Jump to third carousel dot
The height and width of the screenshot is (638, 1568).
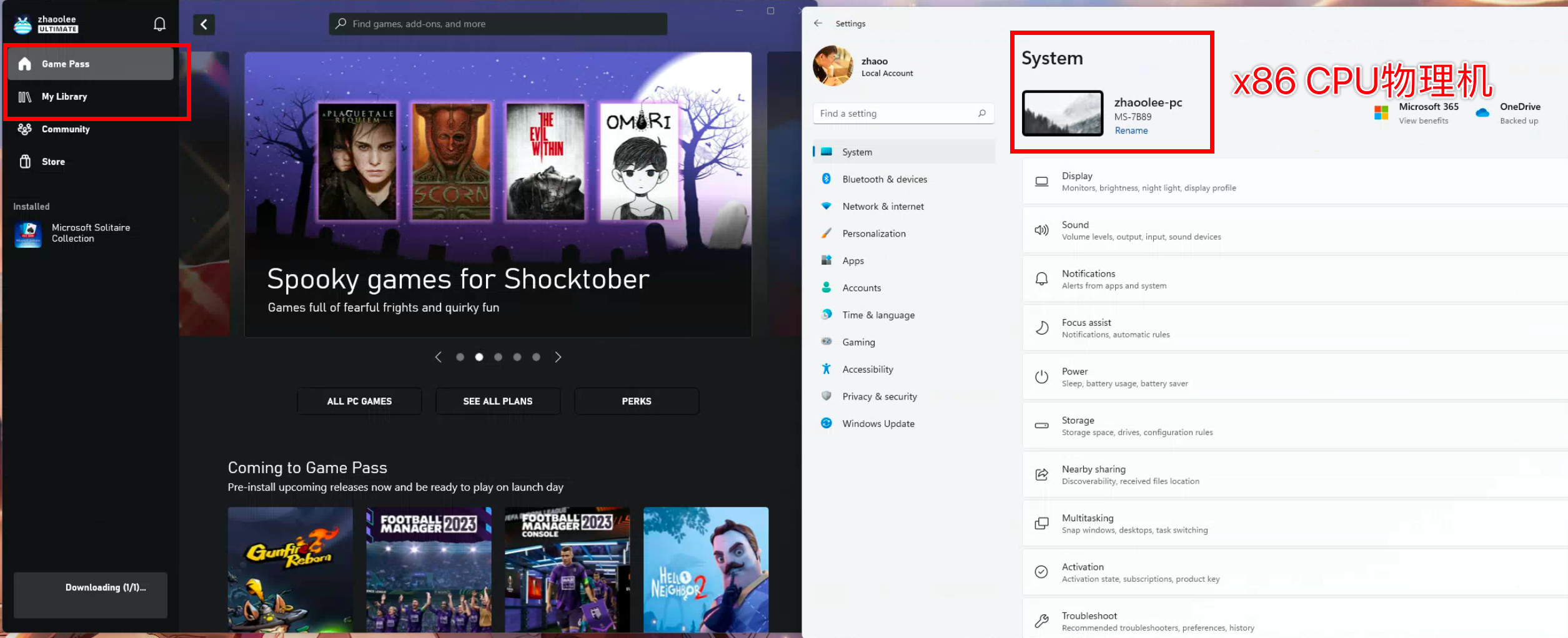point(498,357)
